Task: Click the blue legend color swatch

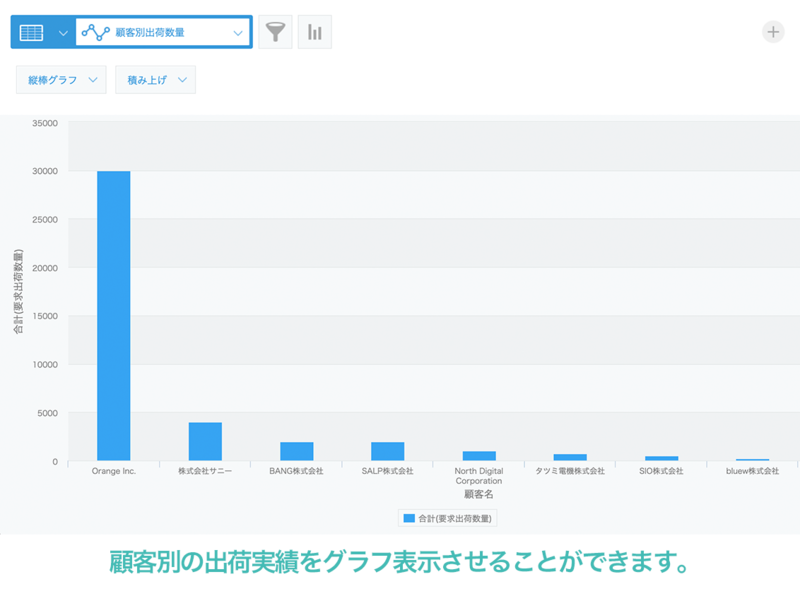Action: (409, 518)
